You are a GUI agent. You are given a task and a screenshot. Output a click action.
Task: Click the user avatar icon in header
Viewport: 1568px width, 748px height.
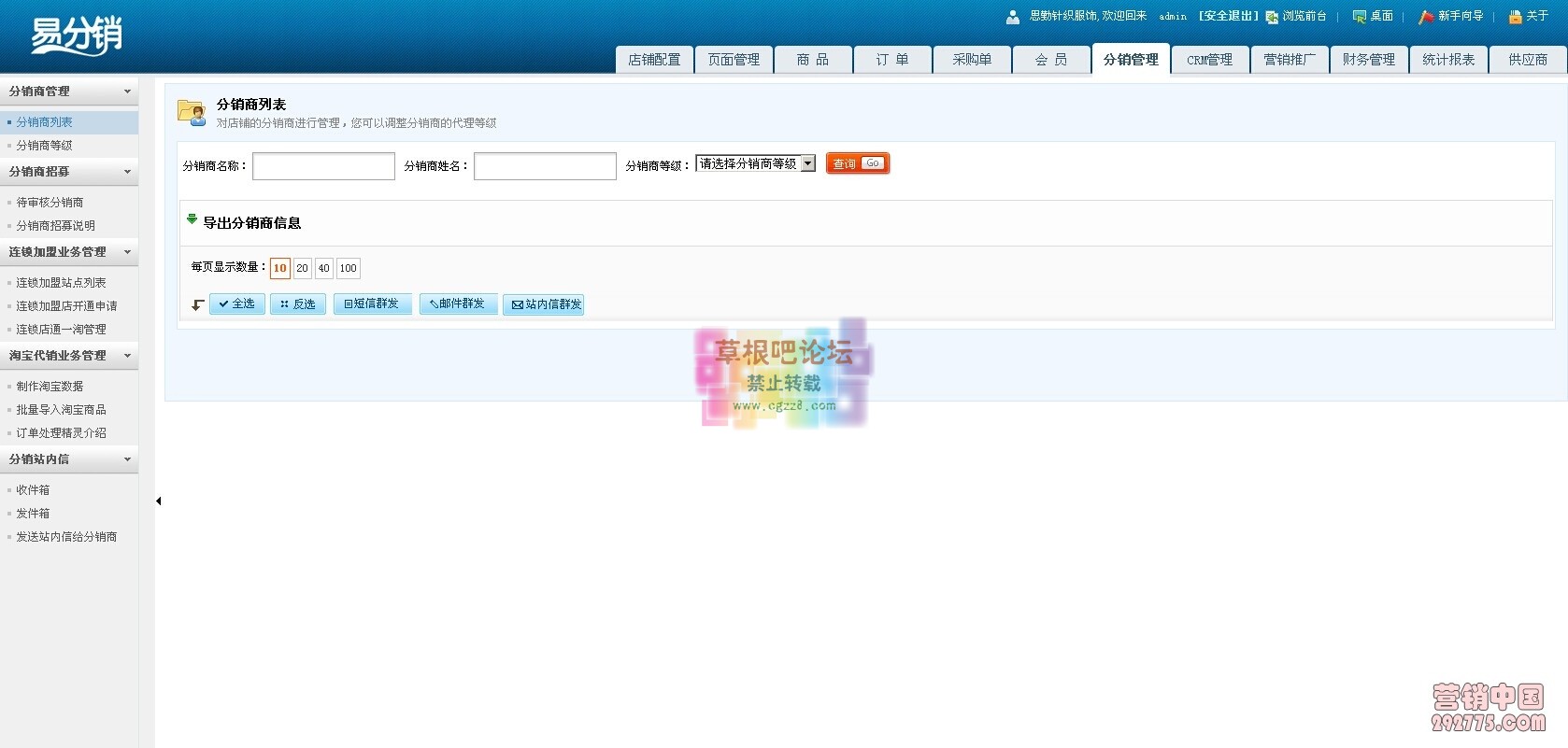(1013, 17)
